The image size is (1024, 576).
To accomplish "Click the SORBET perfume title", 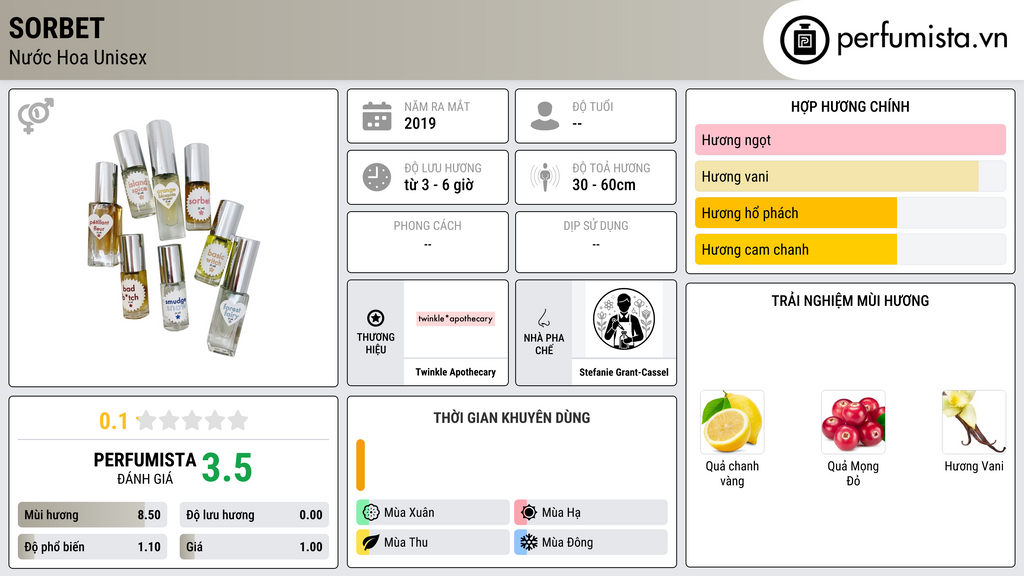I will point(56,28).
